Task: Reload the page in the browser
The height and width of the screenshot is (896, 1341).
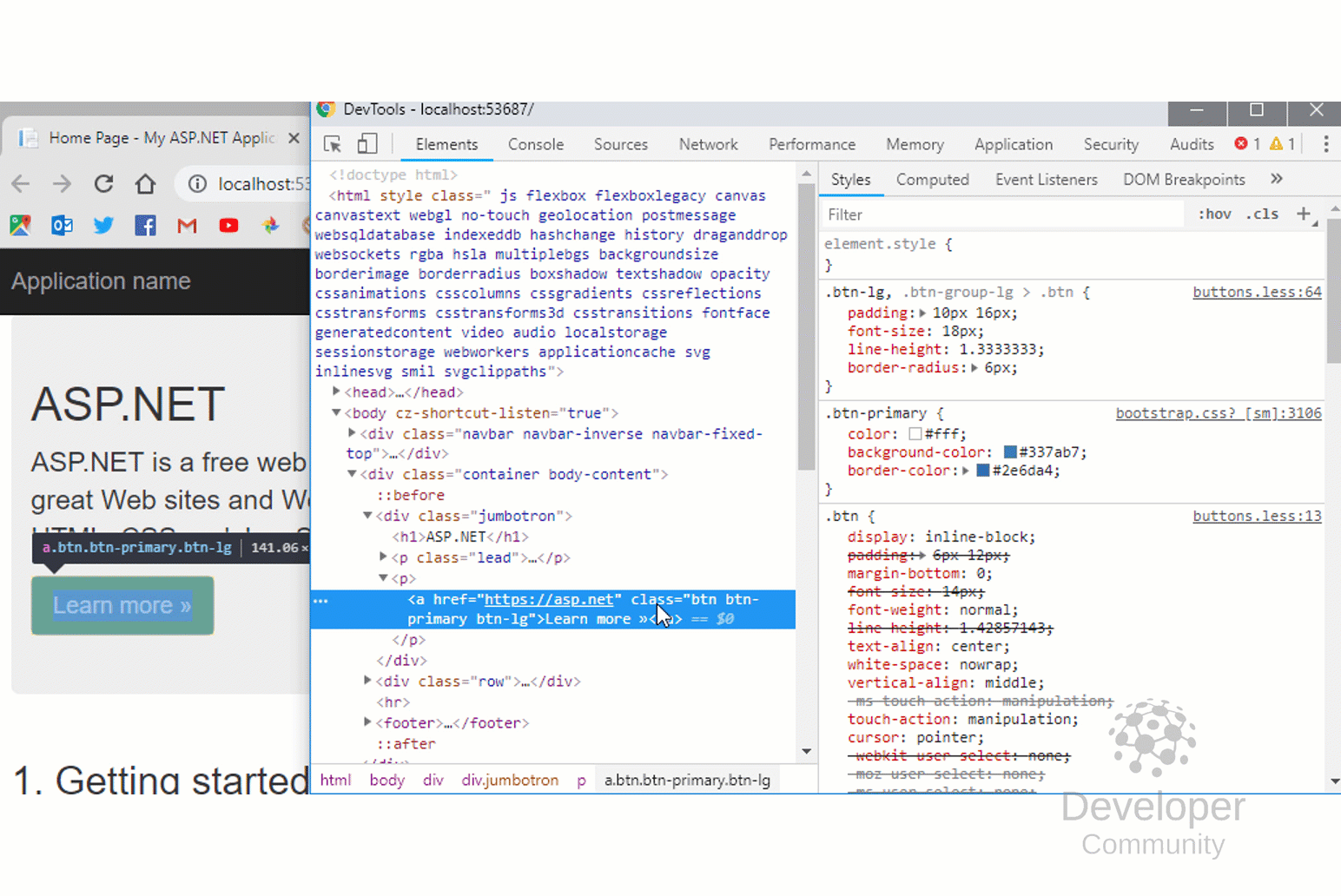Action: pos(103,184)
